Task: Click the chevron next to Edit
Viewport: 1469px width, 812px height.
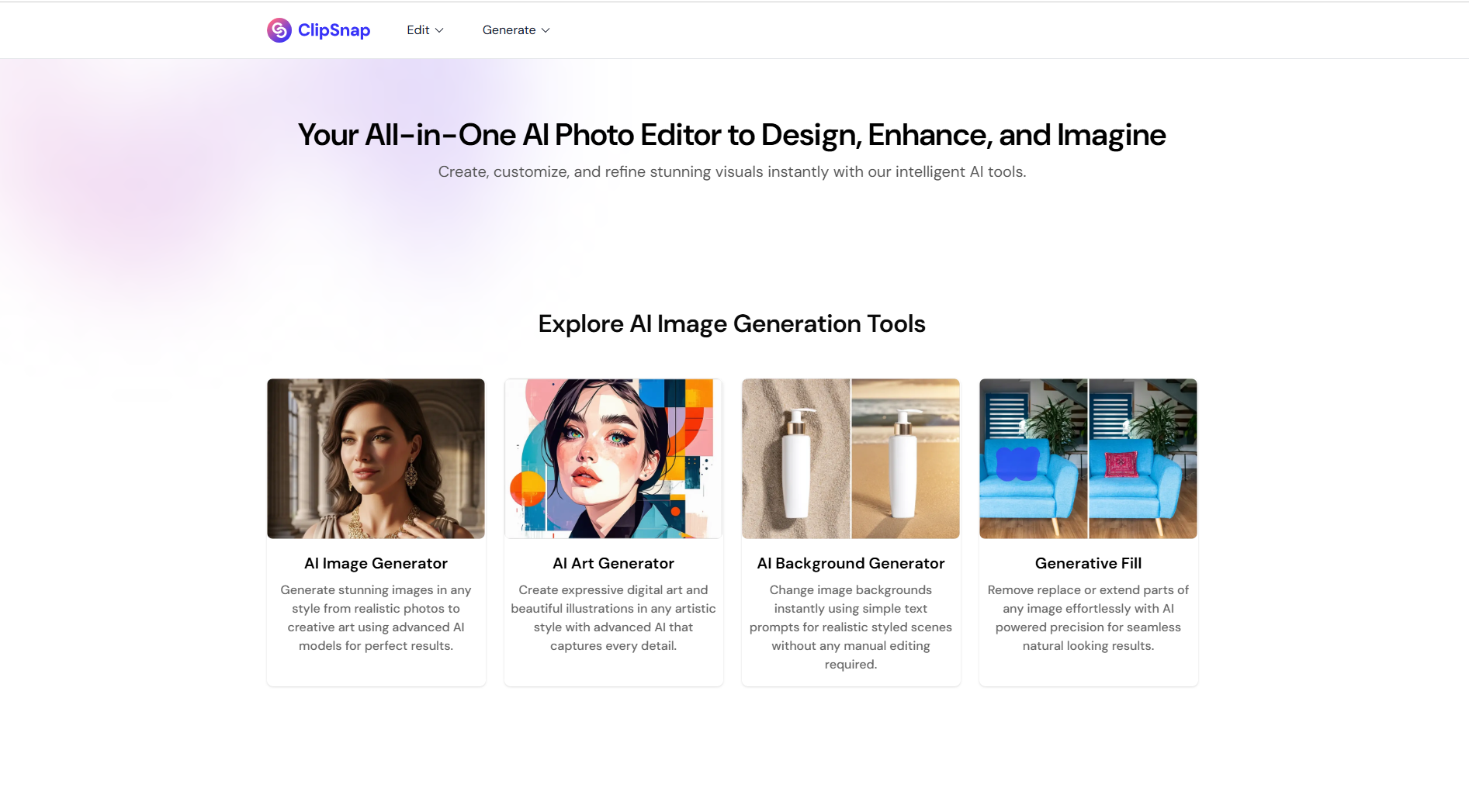Action: tap(439, 30)
